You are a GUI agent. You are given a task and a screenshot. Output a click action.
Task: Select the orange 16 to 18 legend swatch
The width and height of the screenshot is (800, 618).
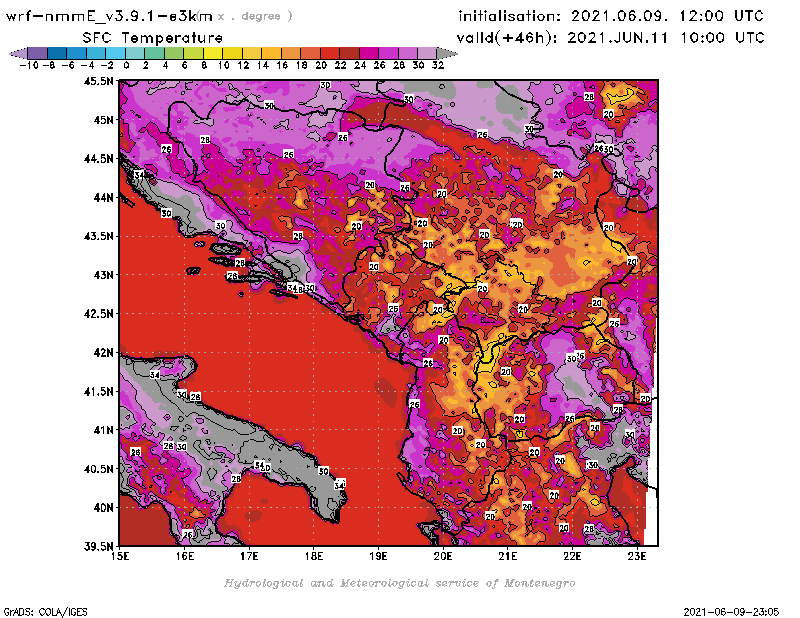290,53
